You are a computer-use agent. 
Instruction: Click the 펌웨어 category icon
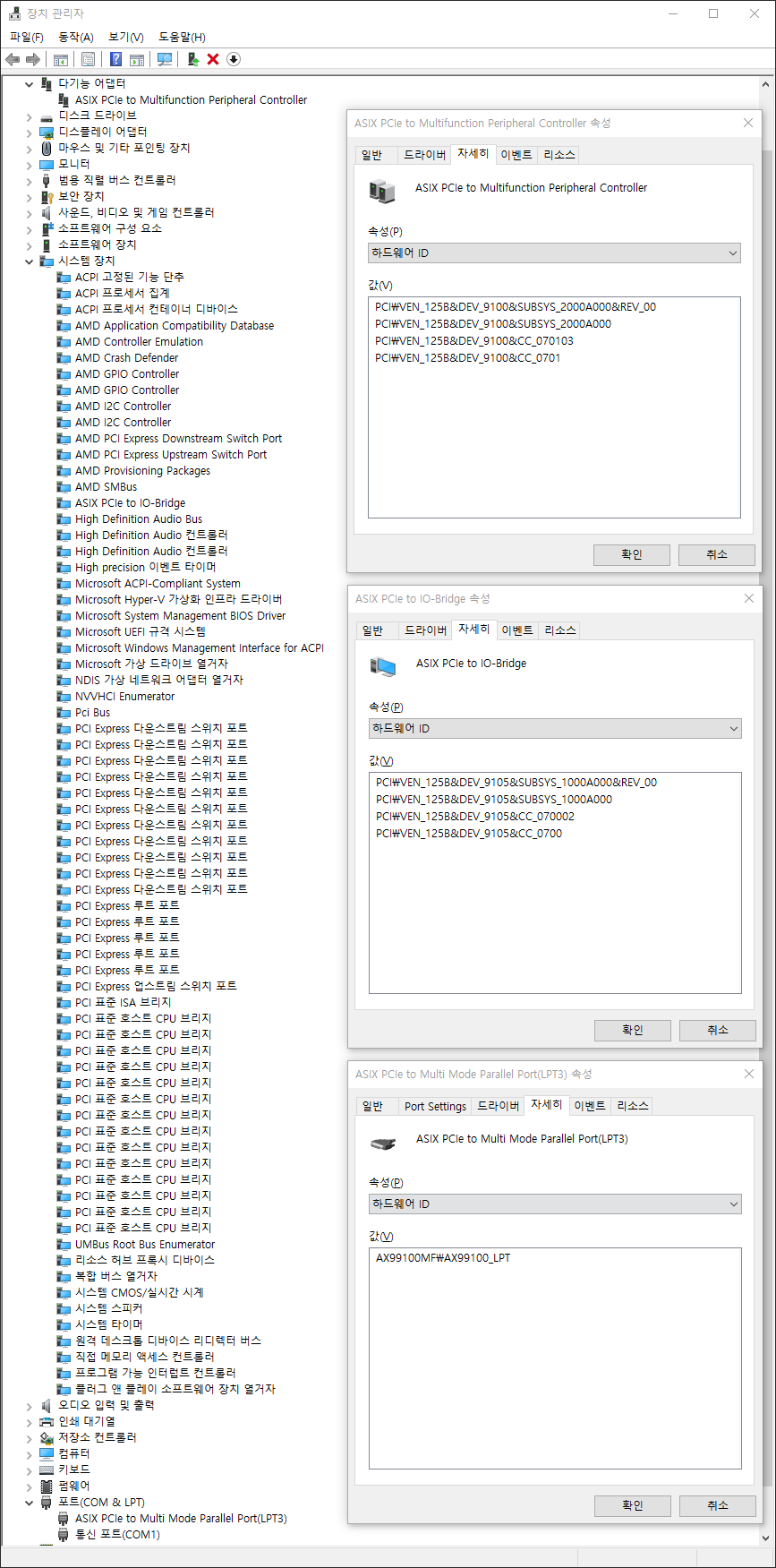click(x=47, y=1487)
